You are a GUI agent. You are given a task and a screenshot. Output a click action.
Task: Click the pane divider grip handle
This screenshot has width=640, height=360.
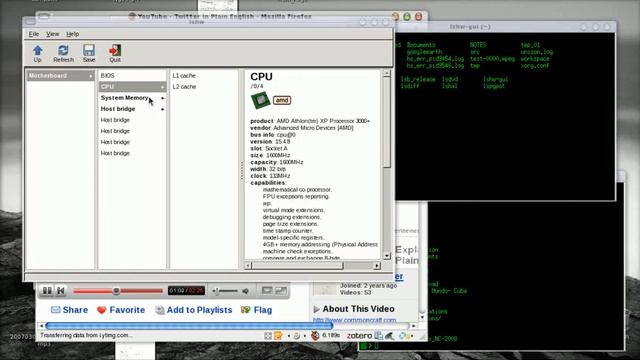click(x=242, y=170)
